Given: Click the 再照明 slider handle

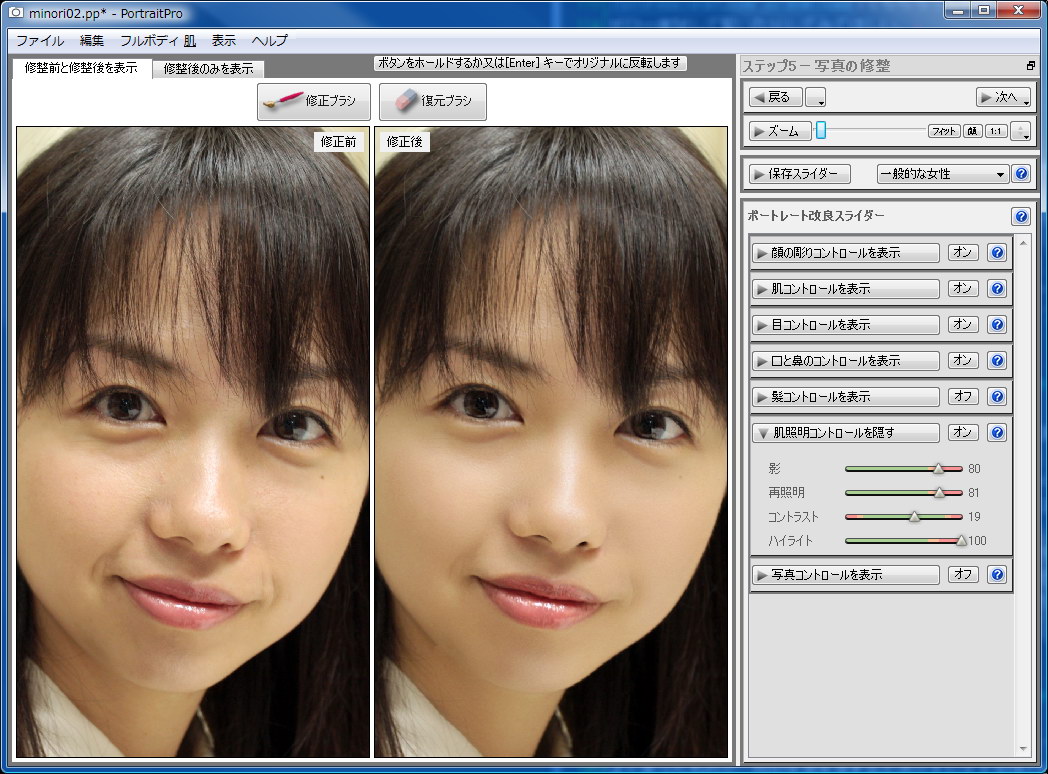Looking at the screenshot, I should click(x=939, y=493).
